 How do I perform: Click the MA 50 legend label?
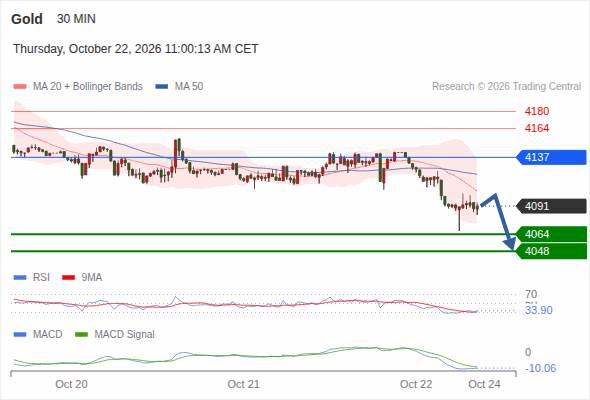tap(189, 87)
